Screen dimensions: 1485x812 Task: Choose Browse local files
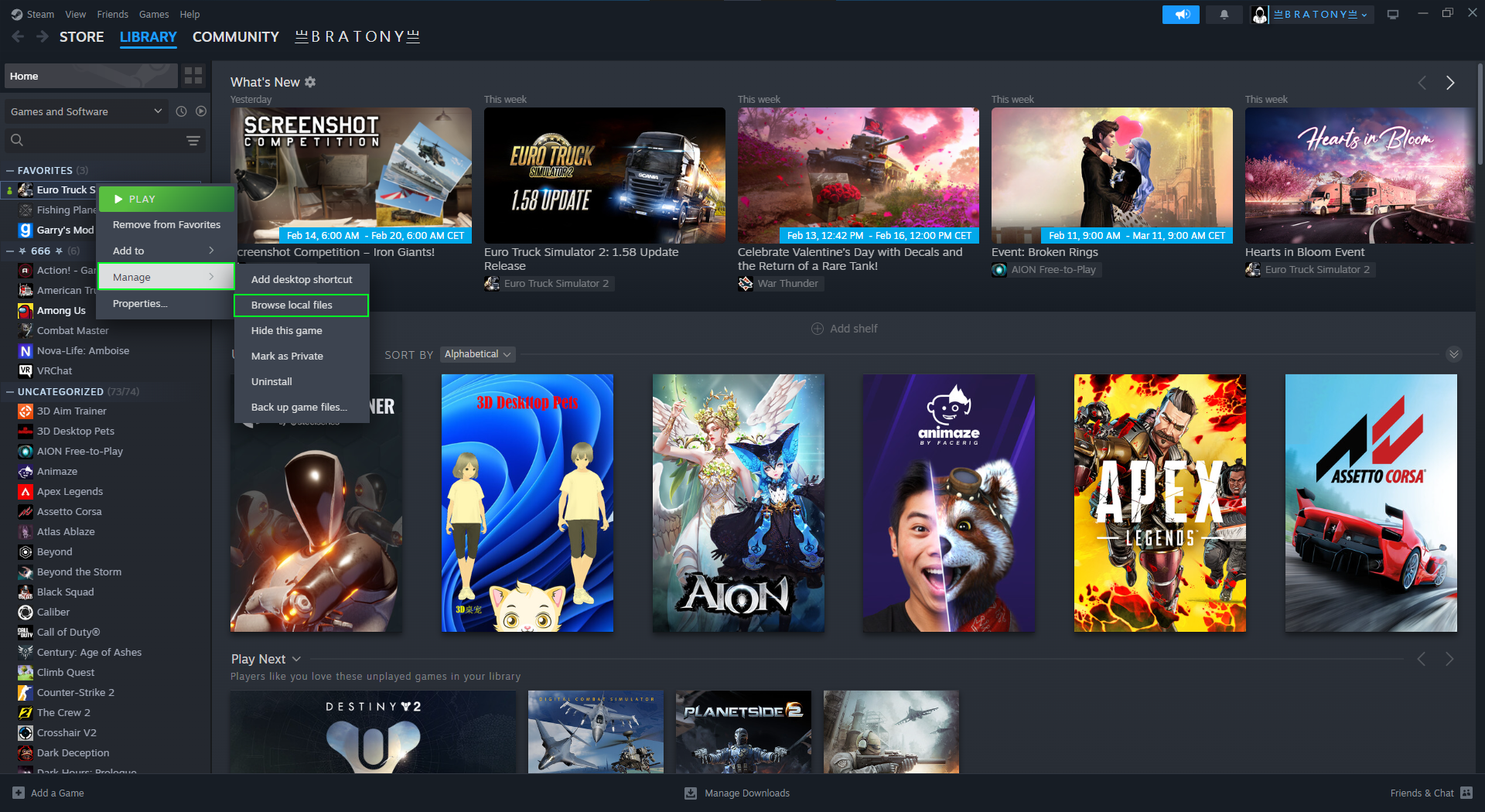coord(301,305)
